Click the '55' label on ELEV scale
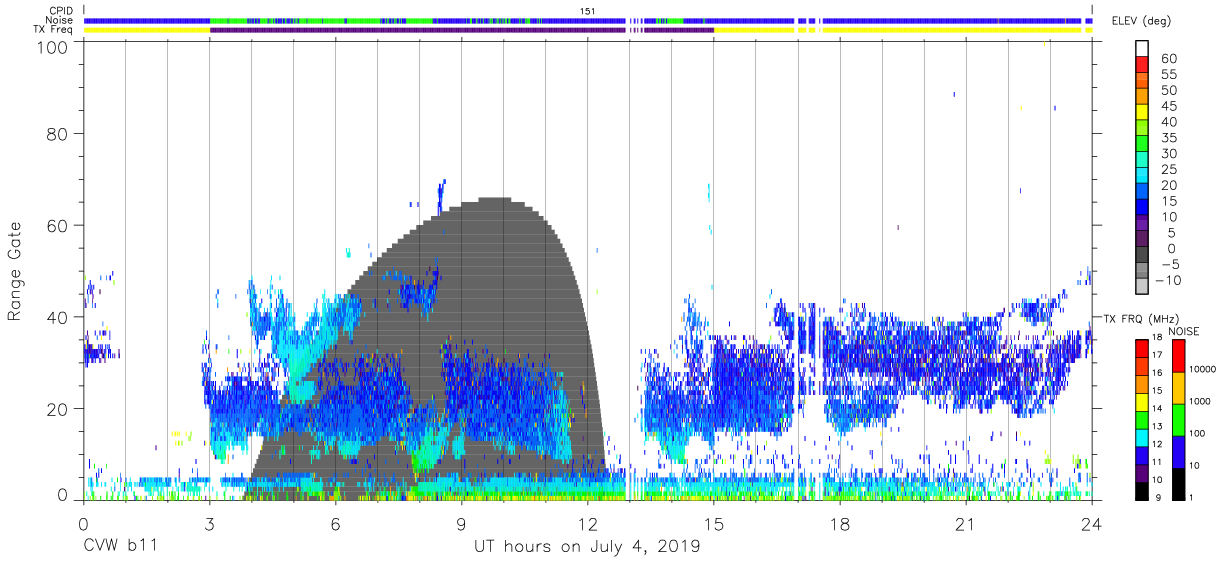 pyautogui.click(x=1169, y=75)
